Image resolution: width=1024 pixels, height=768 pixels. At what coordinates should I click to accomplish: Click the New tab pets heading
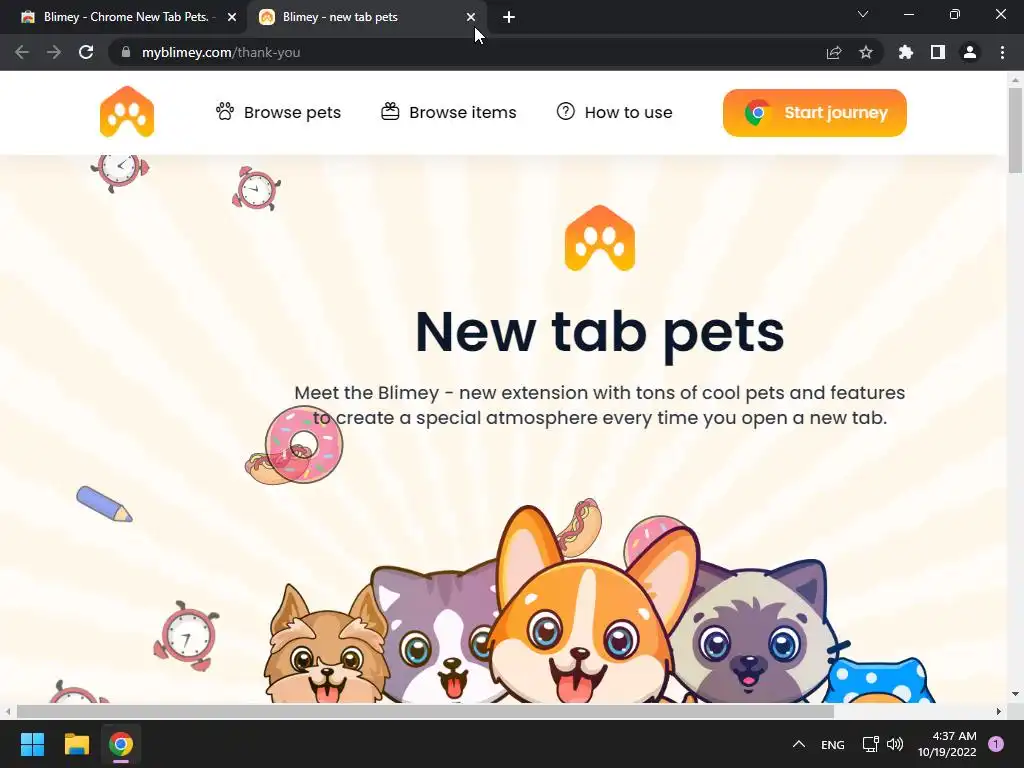tap(600, 332)
